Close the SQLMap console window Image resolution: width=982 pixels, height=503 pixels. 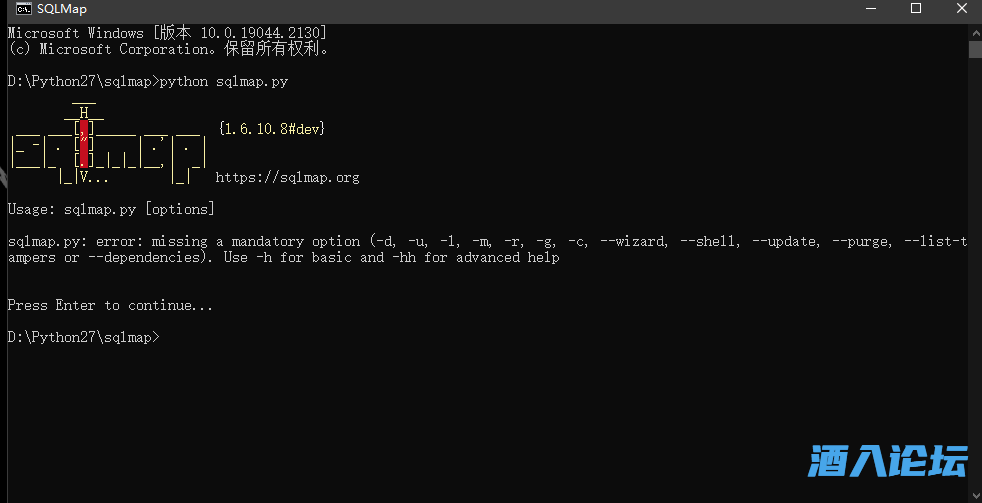click(x=961, y=9)
